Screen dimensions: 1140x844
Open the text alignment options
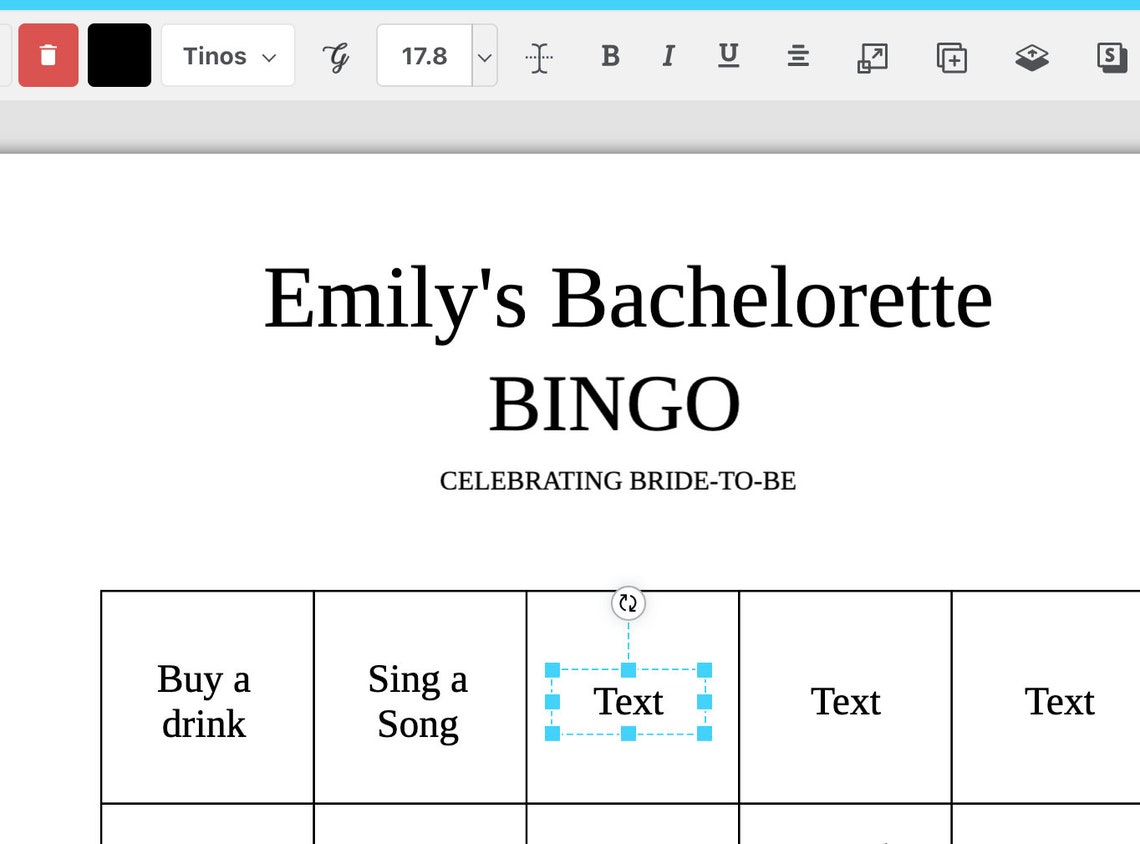pos(797,57)
